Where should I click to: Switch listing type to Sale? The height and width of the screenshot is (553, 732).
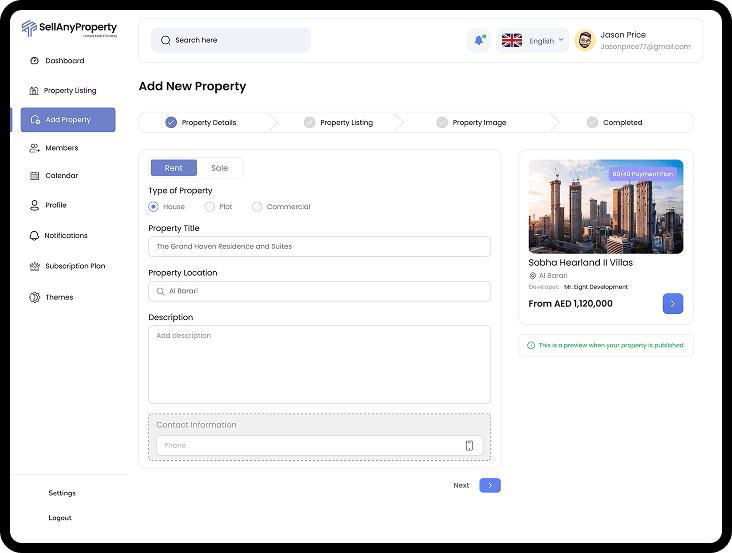pyautogui.click(x=219, y=168)
